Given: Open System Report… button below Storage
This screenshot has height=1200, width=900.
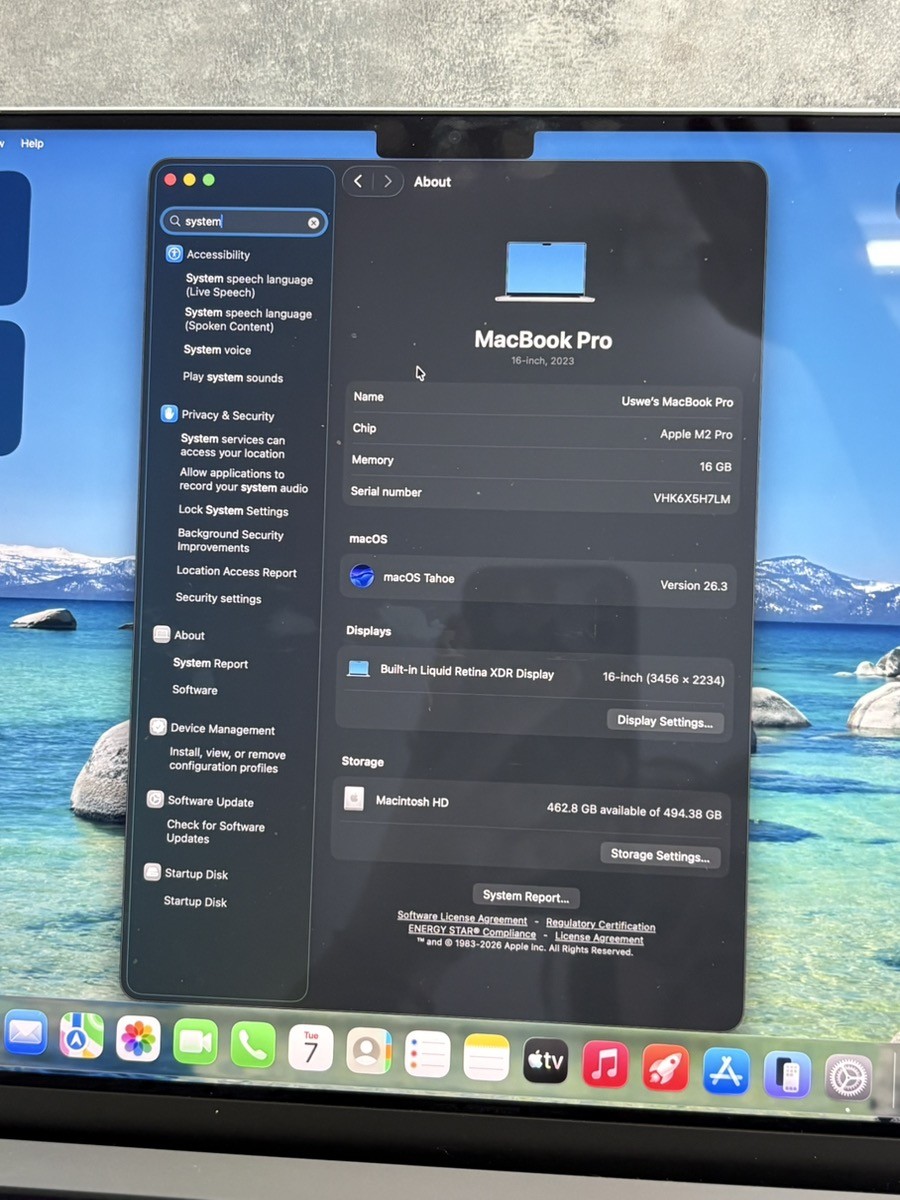Looking at the screenshot, I should [x=526, y=896].
